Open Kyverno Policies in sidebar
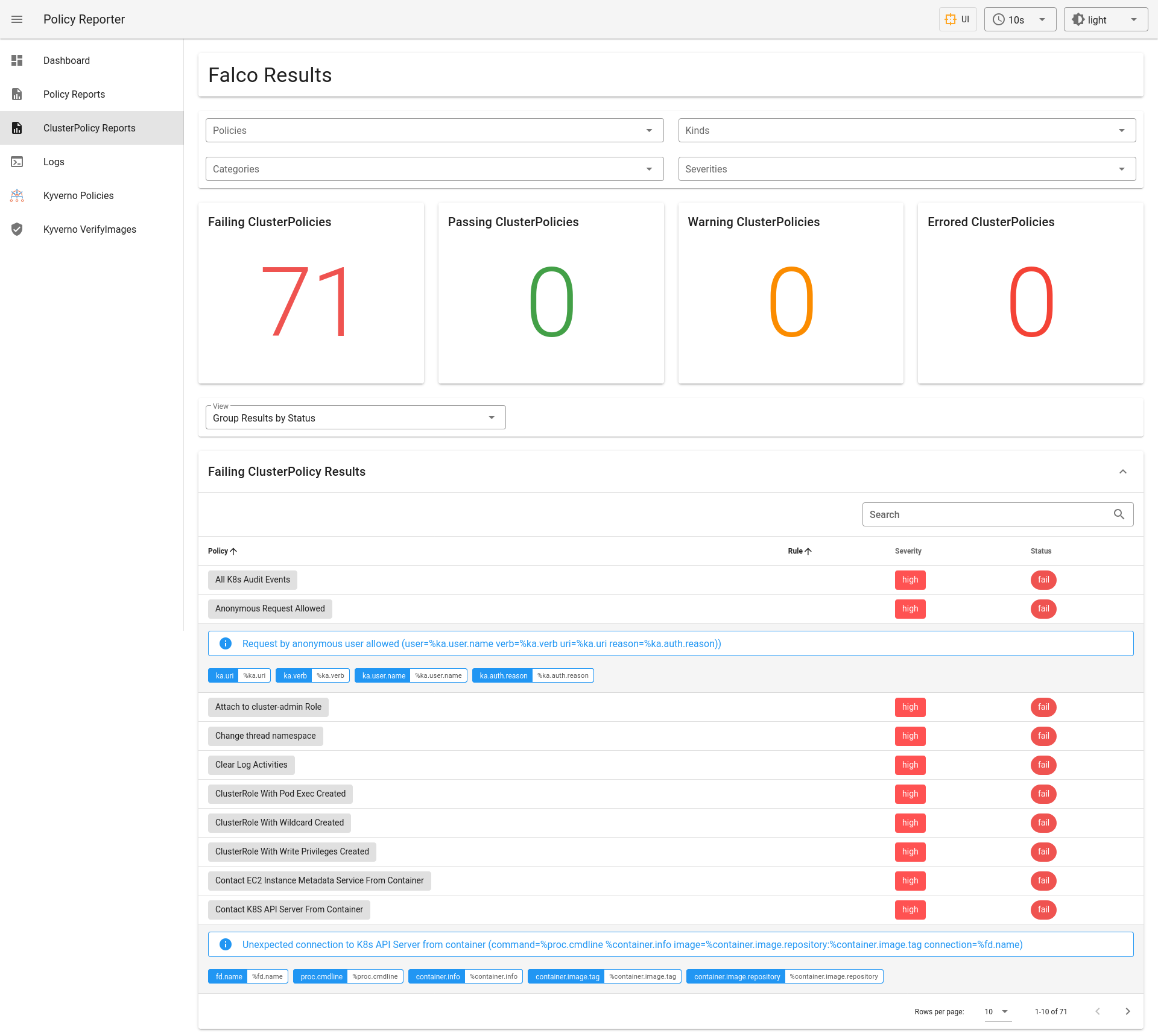Viewport: 1158px width, 1036px height. click(x=78, y=195)
